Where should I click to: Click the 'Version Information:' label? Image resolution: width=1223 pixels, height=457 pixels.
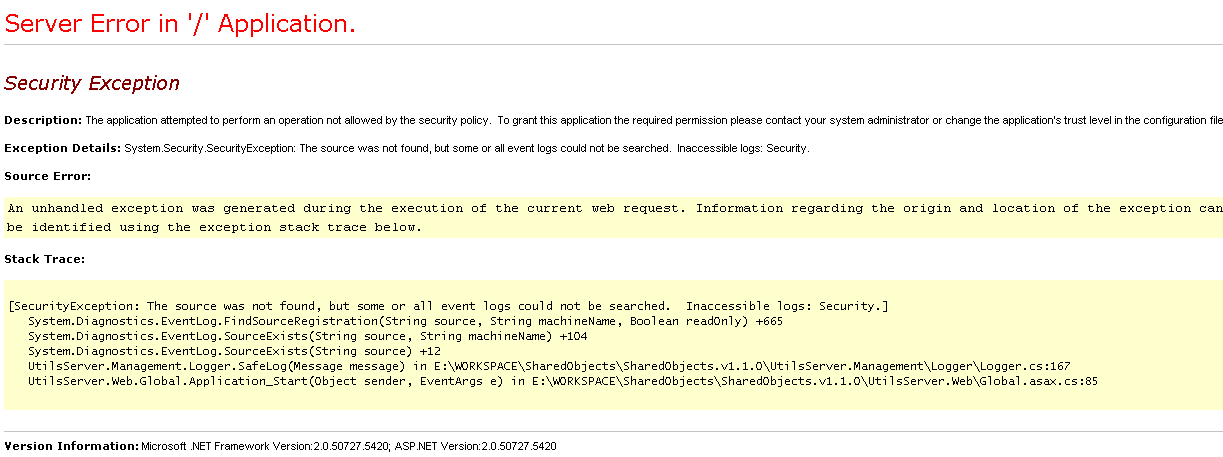tap(71, 446)
